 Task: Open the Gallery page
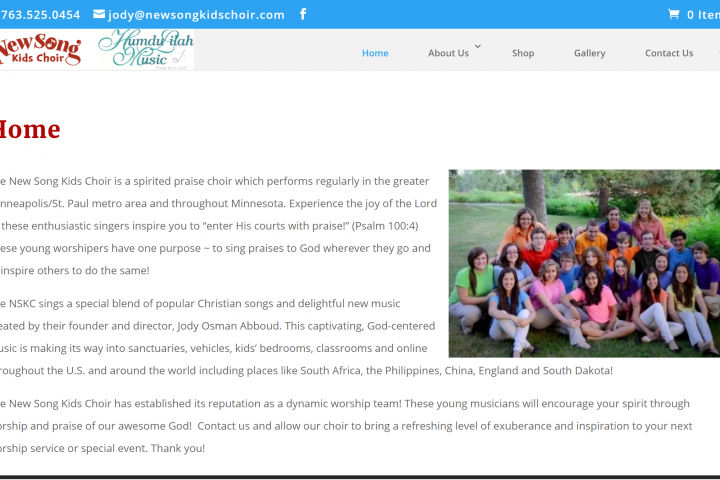590,53
